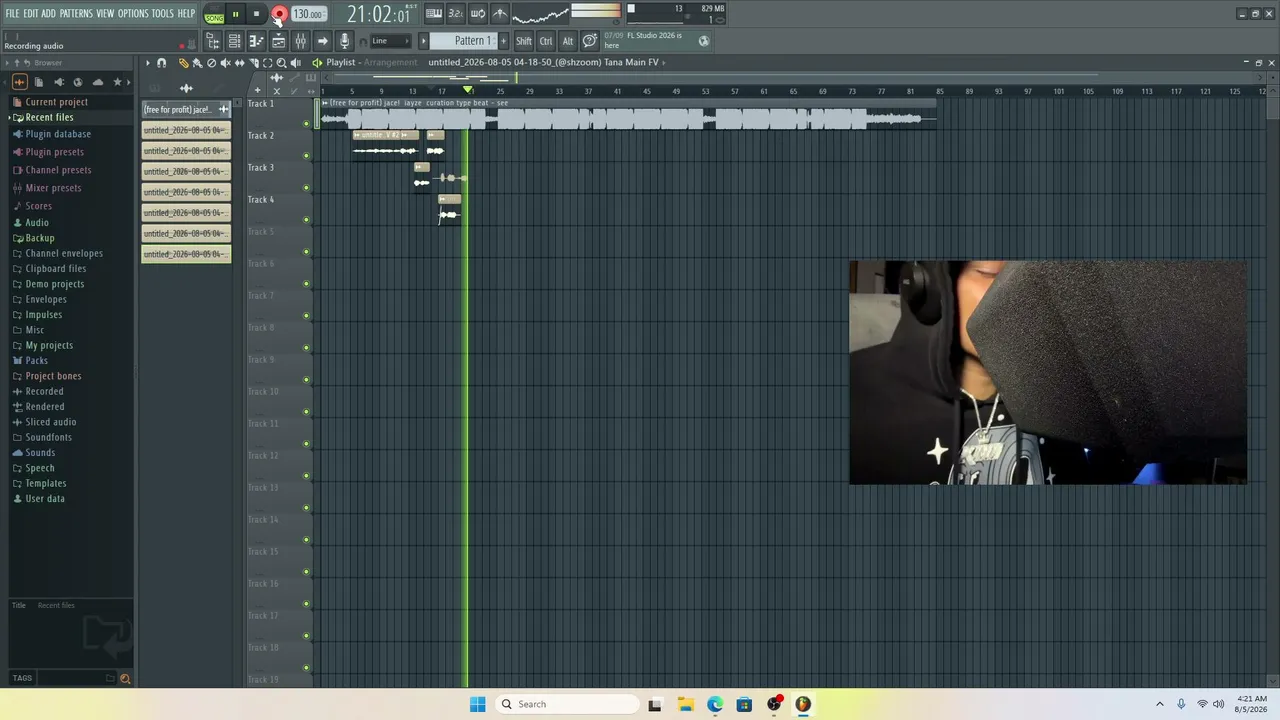Select the Slip tool in the Playlist toolbar
Screen dimensions: 1280x720
pyautogui.click(x=239, y=63)
